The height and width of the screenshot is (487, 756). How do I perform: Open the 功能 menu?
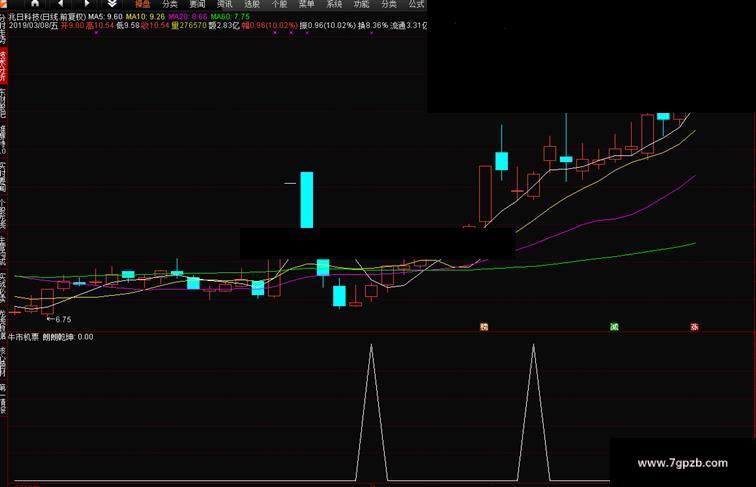coord(362,4)
